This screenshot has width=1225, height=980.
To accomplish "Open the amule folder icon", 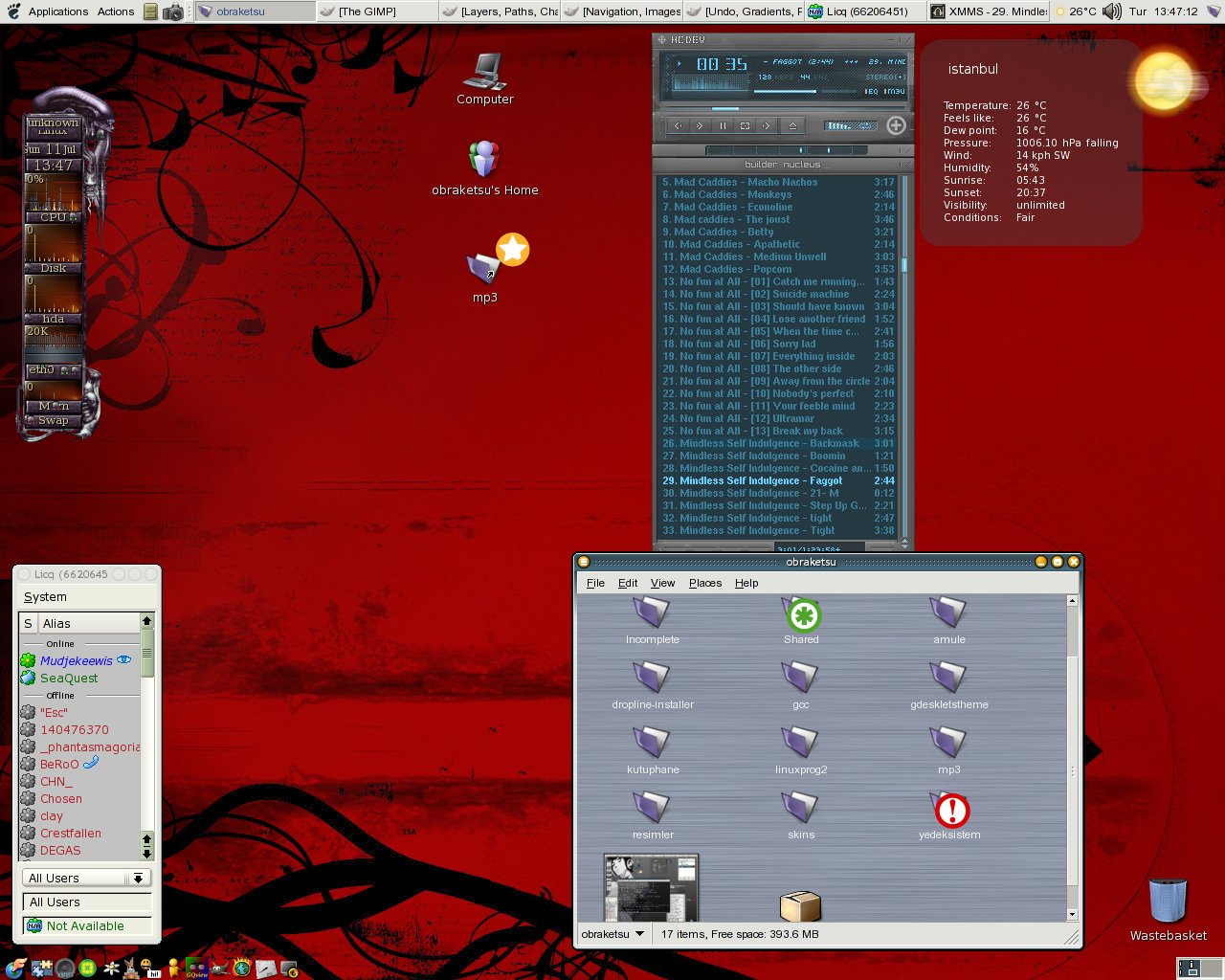I will click(949, 620).
